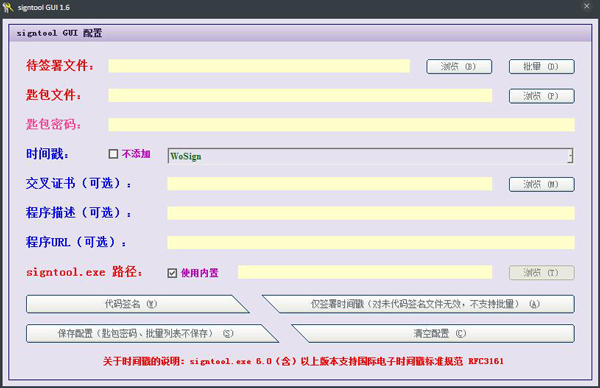Screen dimensions: 600x388
Task: Uncheck the 使用内置 signtool checkbox
Action: pos(172,273)
